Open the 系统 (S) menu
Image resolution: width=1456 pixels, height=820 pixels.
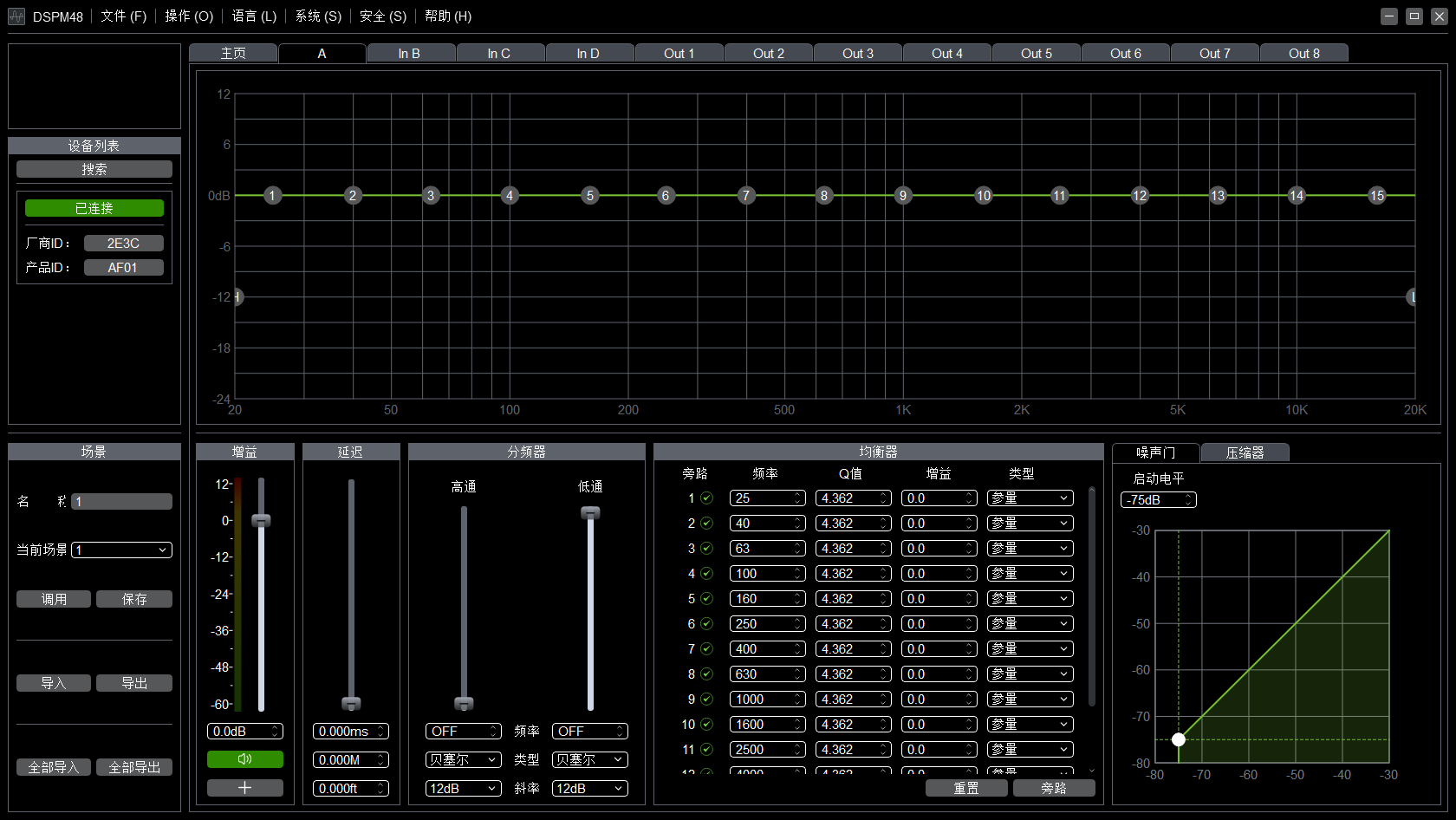click(316, 16)
